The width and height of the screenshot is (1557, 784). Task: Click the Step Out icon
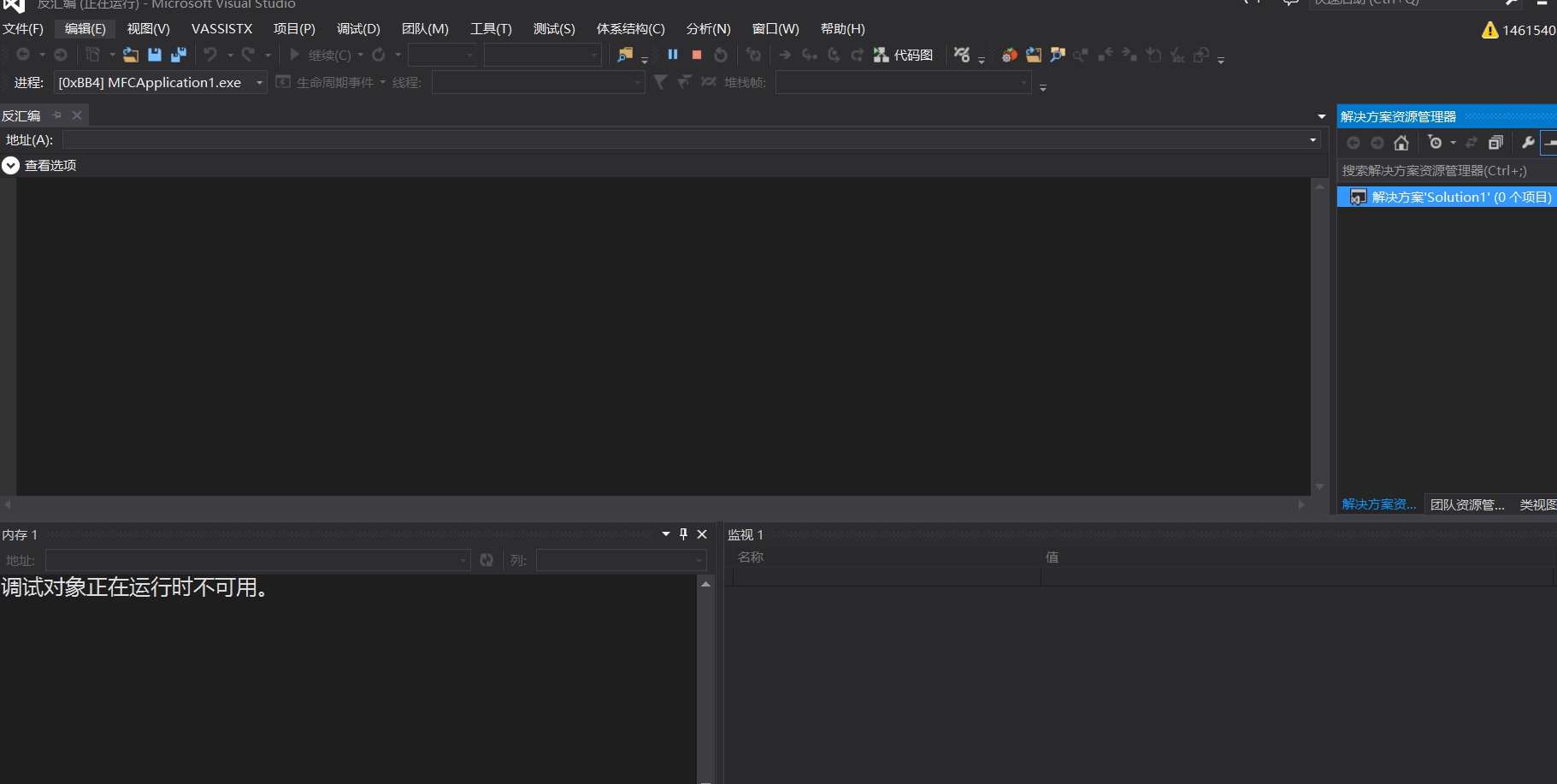(x=857, y=55)
